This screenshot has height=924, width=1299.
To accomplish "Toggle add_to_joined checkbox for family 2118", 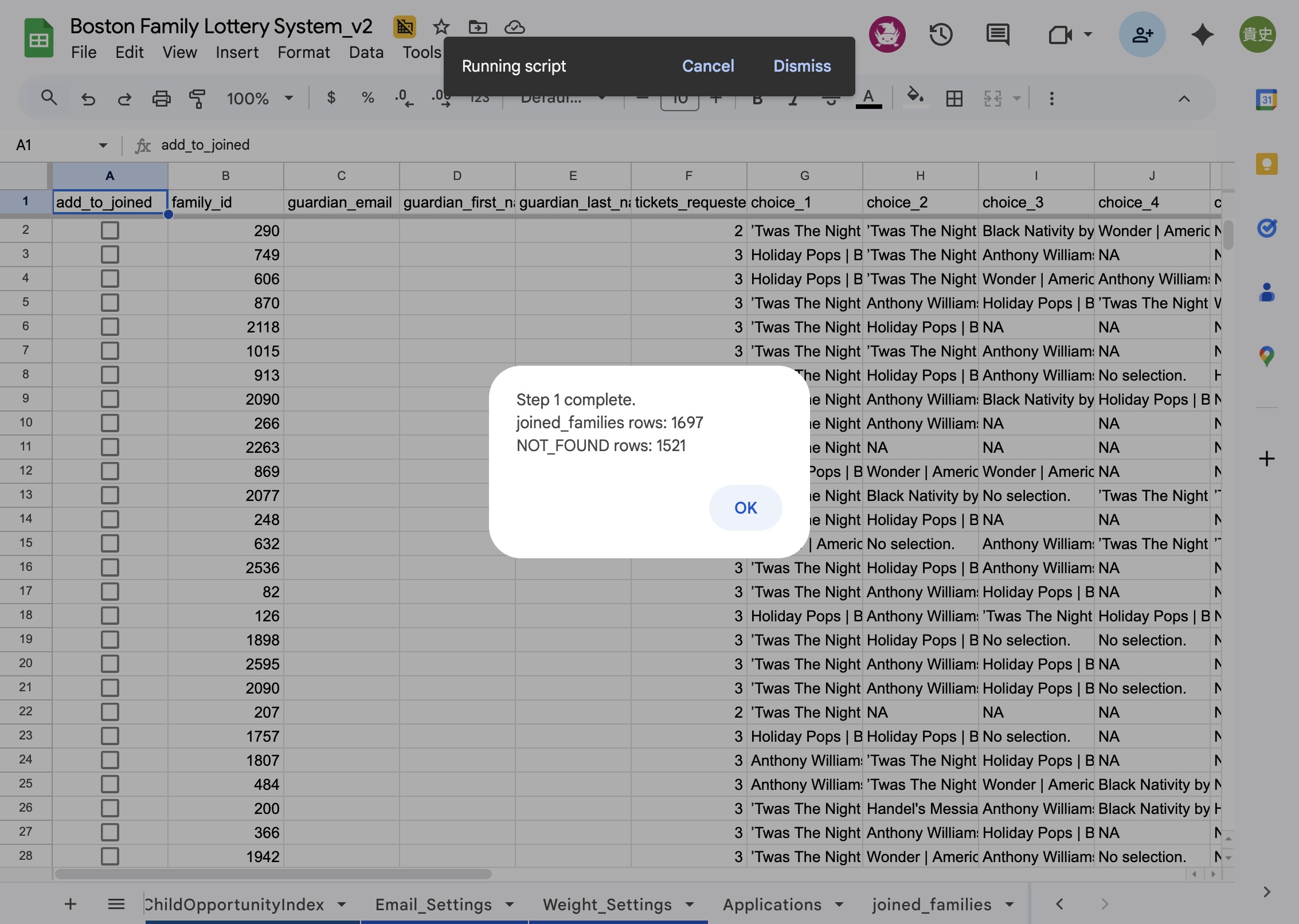I will click(x=110, y=327).
